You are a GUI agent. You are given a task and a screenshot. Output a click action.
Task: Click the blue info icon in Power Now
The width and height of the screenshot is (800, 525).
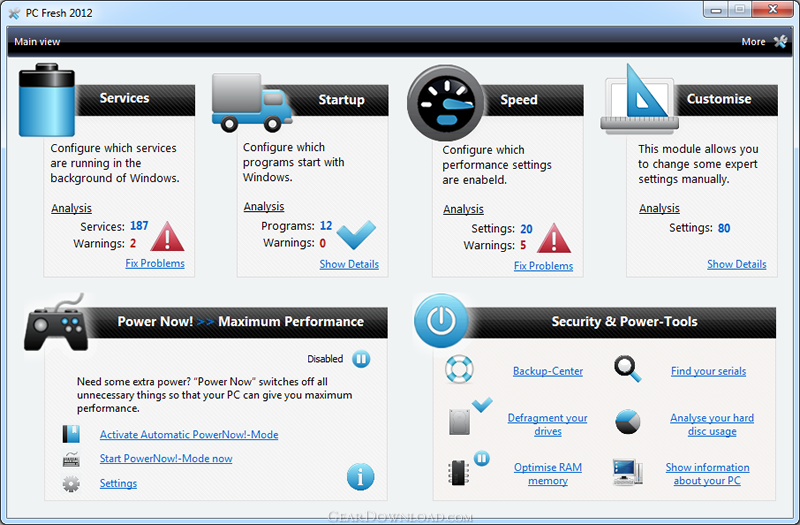(x=360, y=477)
